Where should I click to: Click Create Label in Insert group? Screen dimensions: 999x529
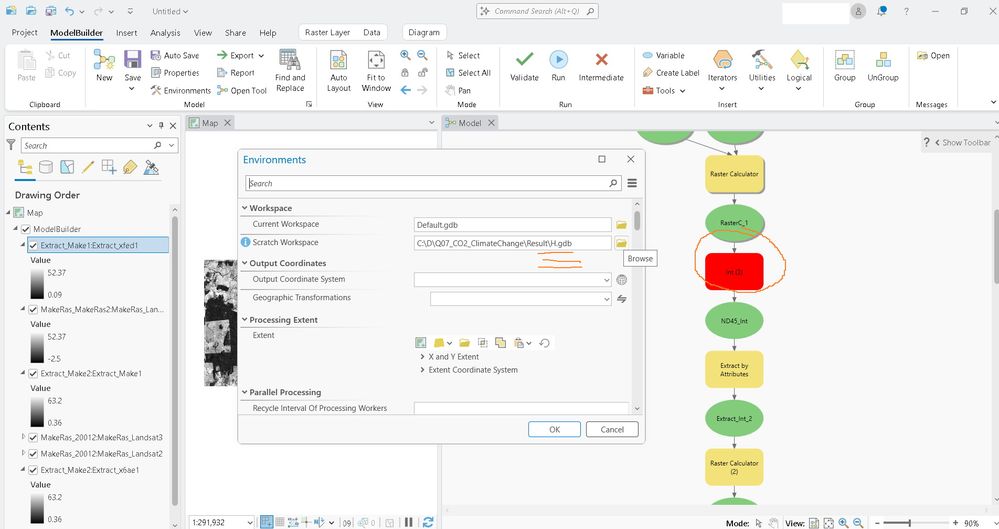671,73
